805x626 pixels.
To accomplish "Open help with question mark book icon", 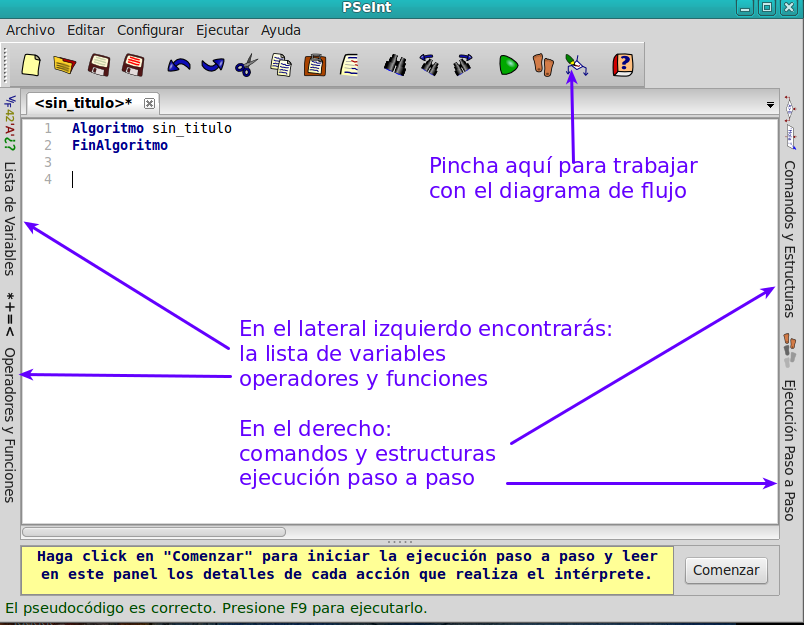I will point(622,65).
